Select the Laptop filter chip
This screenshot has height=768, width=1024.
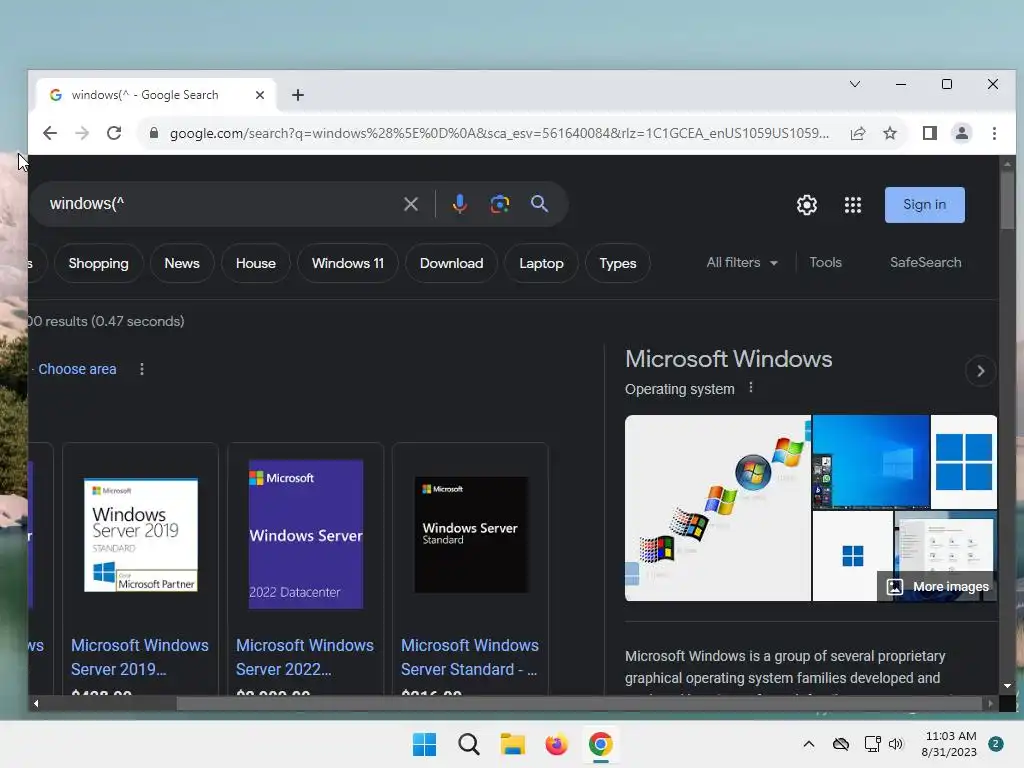541,263
